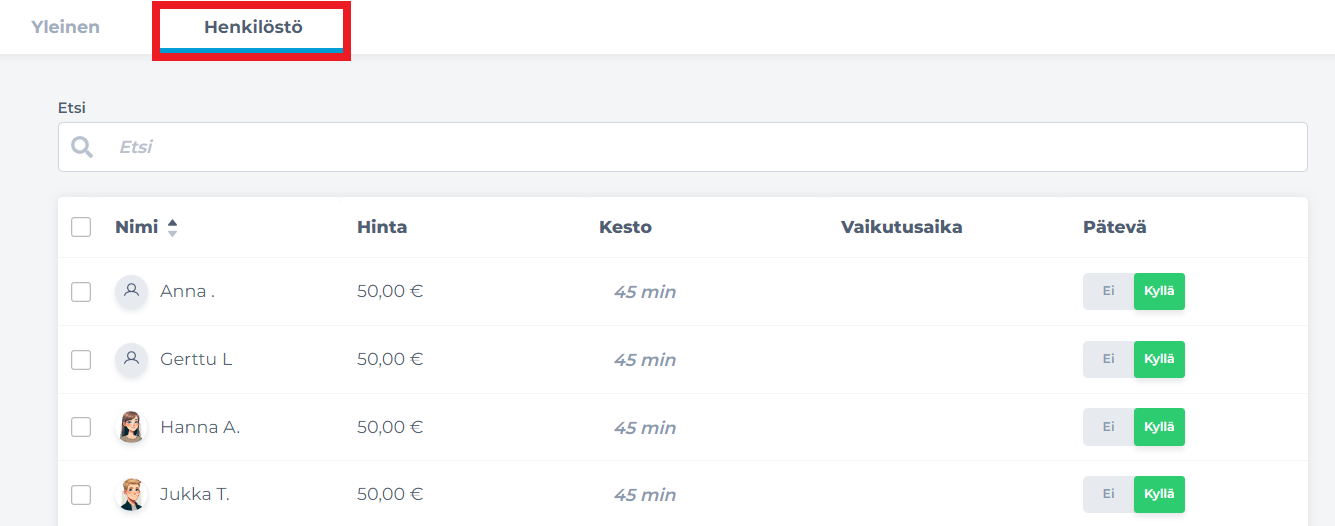The image size is (1335, 526).
Task: Open the Henkilöstö tab
Action: coord(253,27)
